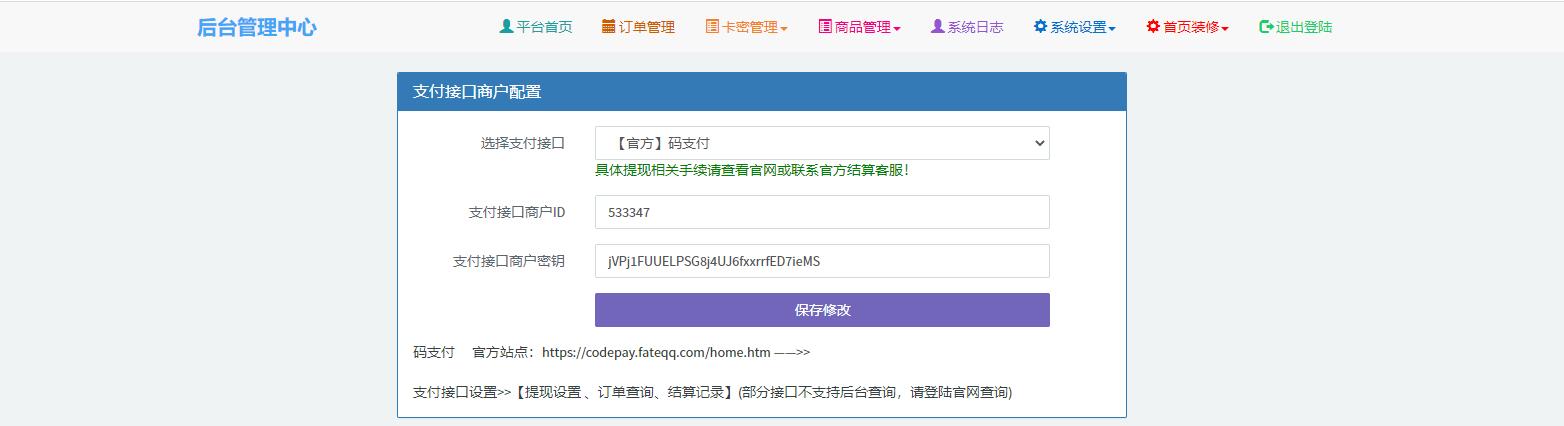The height and width of the screenshot is (426, 1564).
Task: Log out via 退出登陆
Action: [1296, 27]
